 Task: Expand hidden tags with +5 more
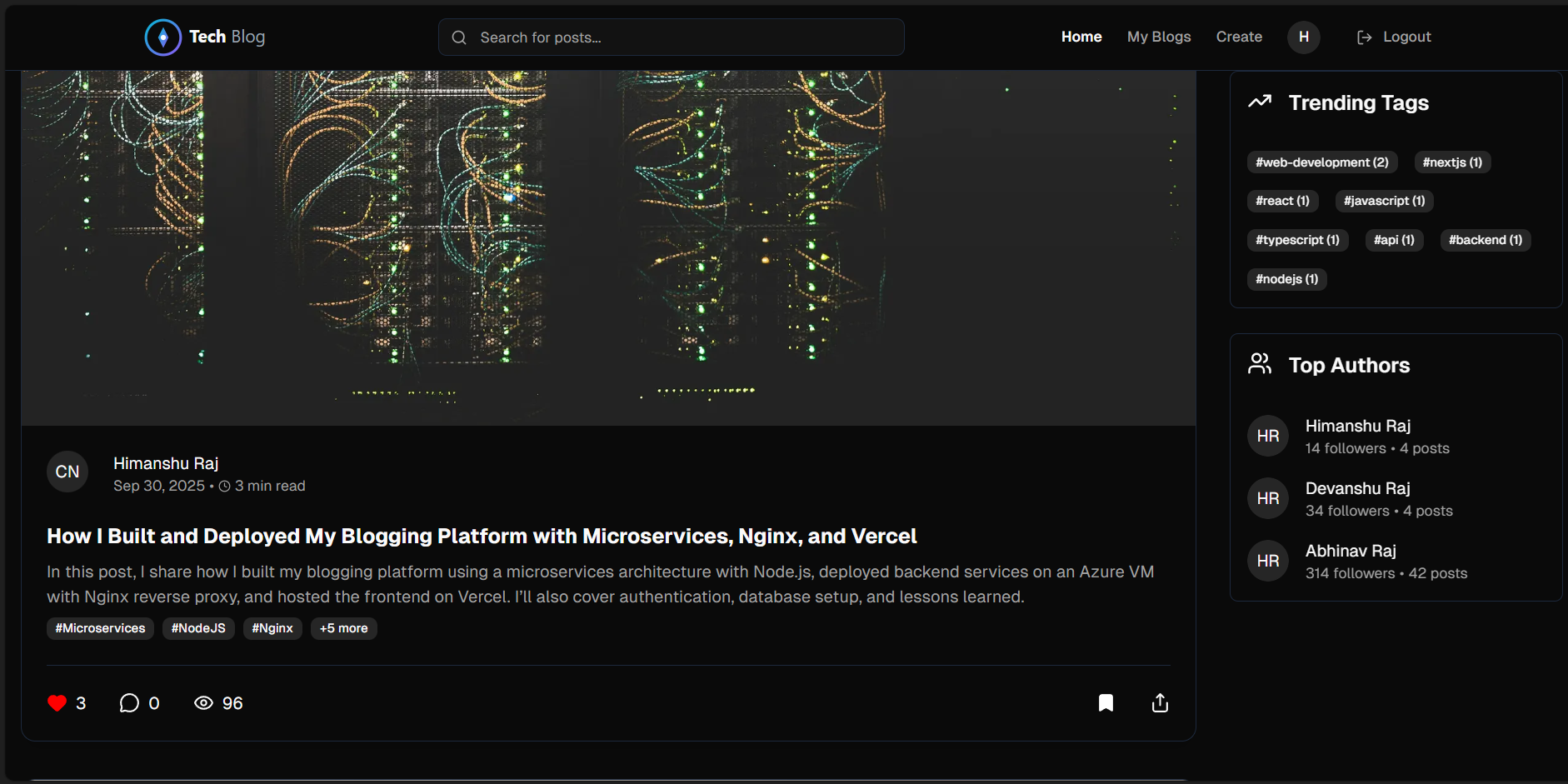coord(343,628)
